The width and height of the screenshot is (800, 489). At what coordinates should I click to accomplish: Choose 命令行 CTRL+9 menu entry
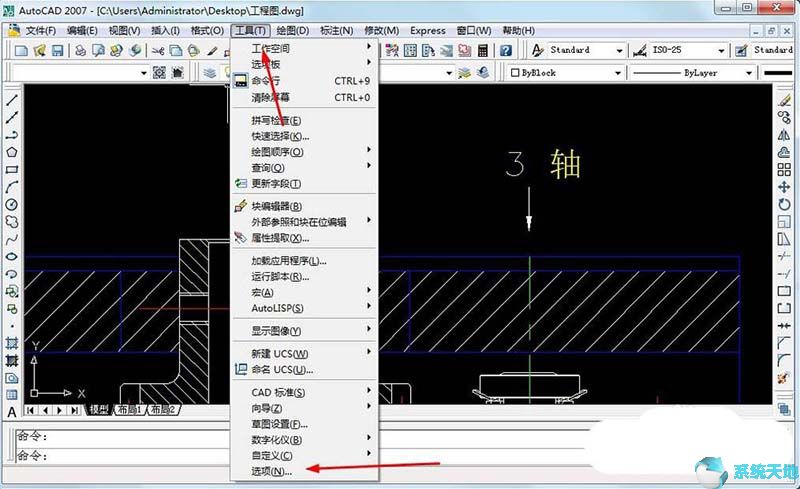click(x=305, y=81)
